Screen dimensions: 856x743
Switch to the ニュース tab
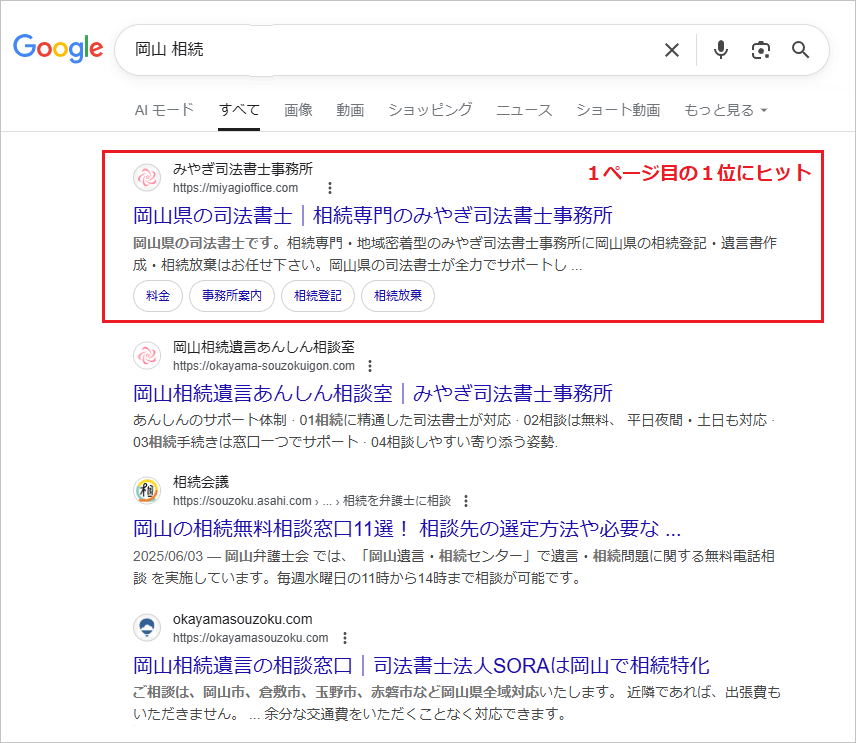click(x=523, y=110)
